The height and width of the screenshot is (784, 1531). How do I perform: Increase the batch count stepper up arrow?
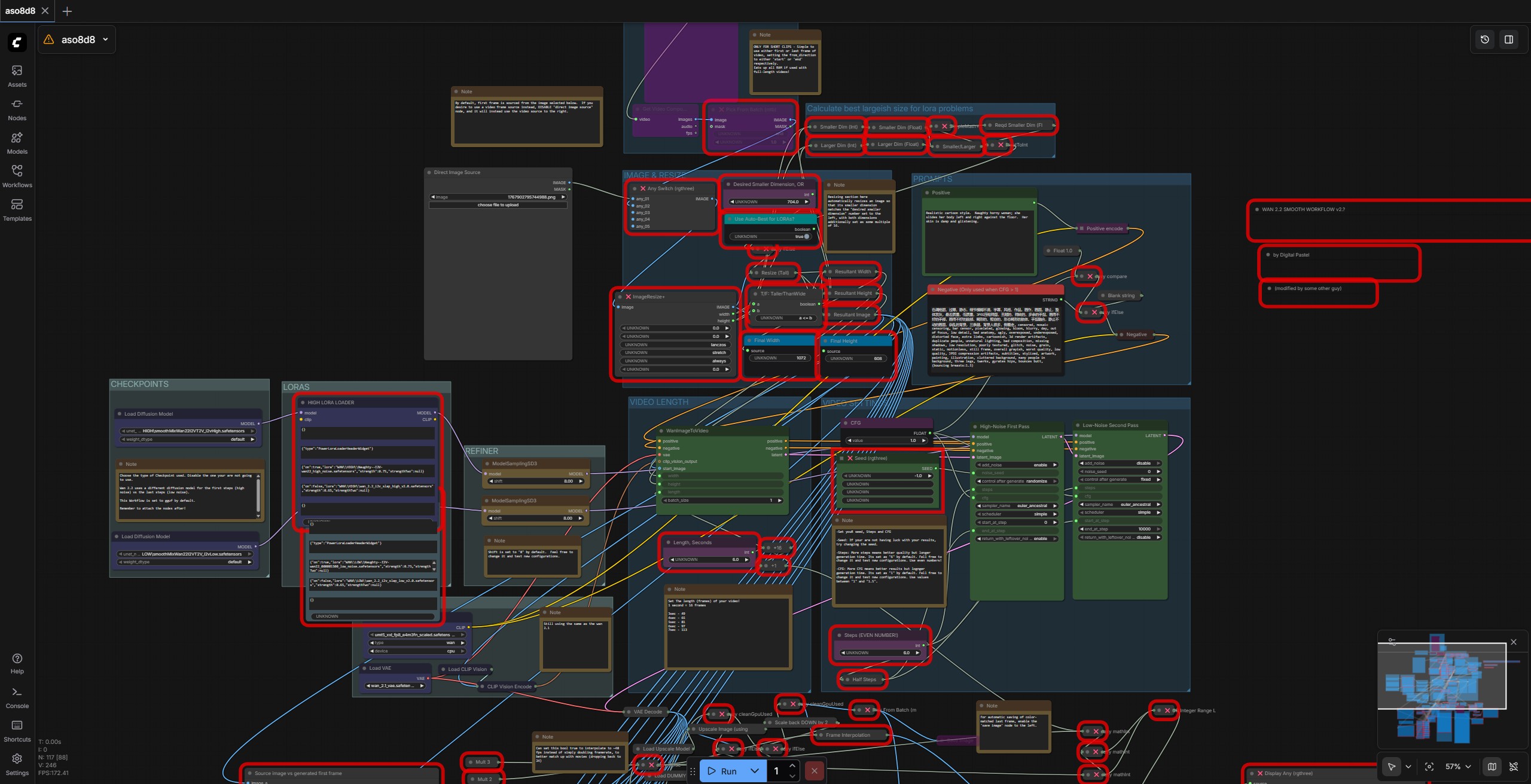tap(792, 766)
